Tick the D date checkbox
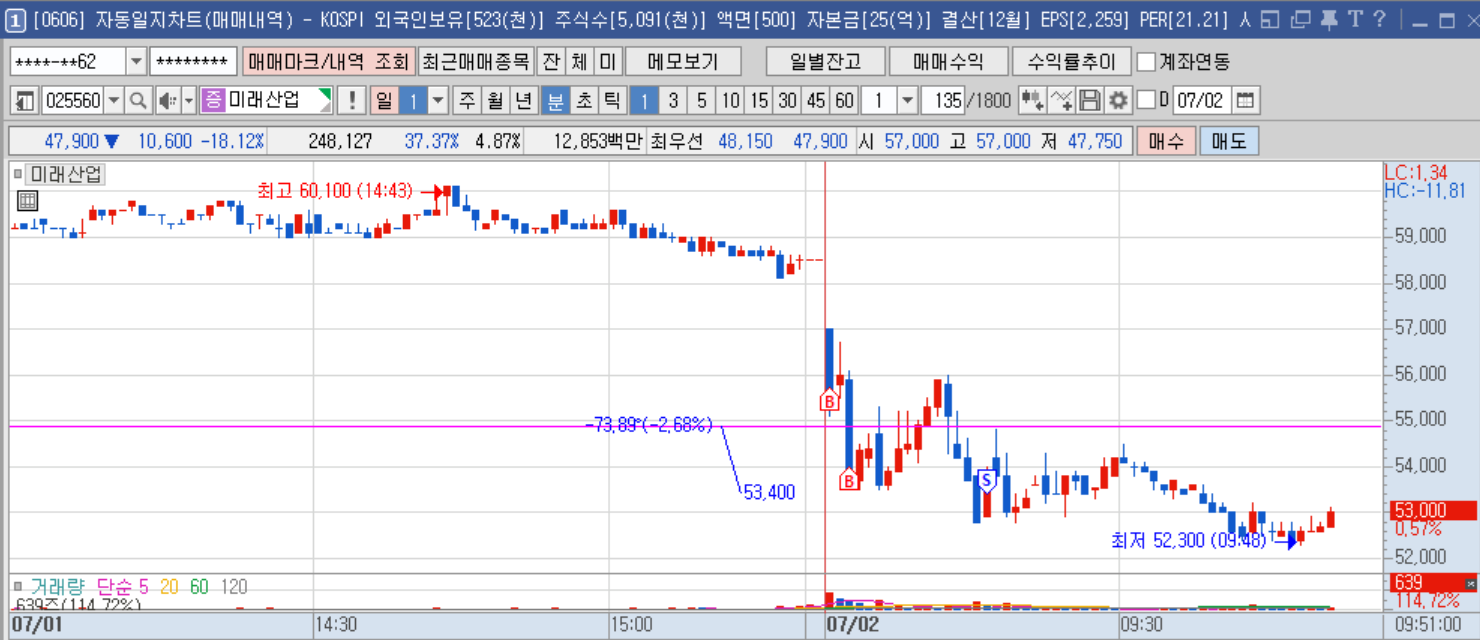 click(1146, 100)
